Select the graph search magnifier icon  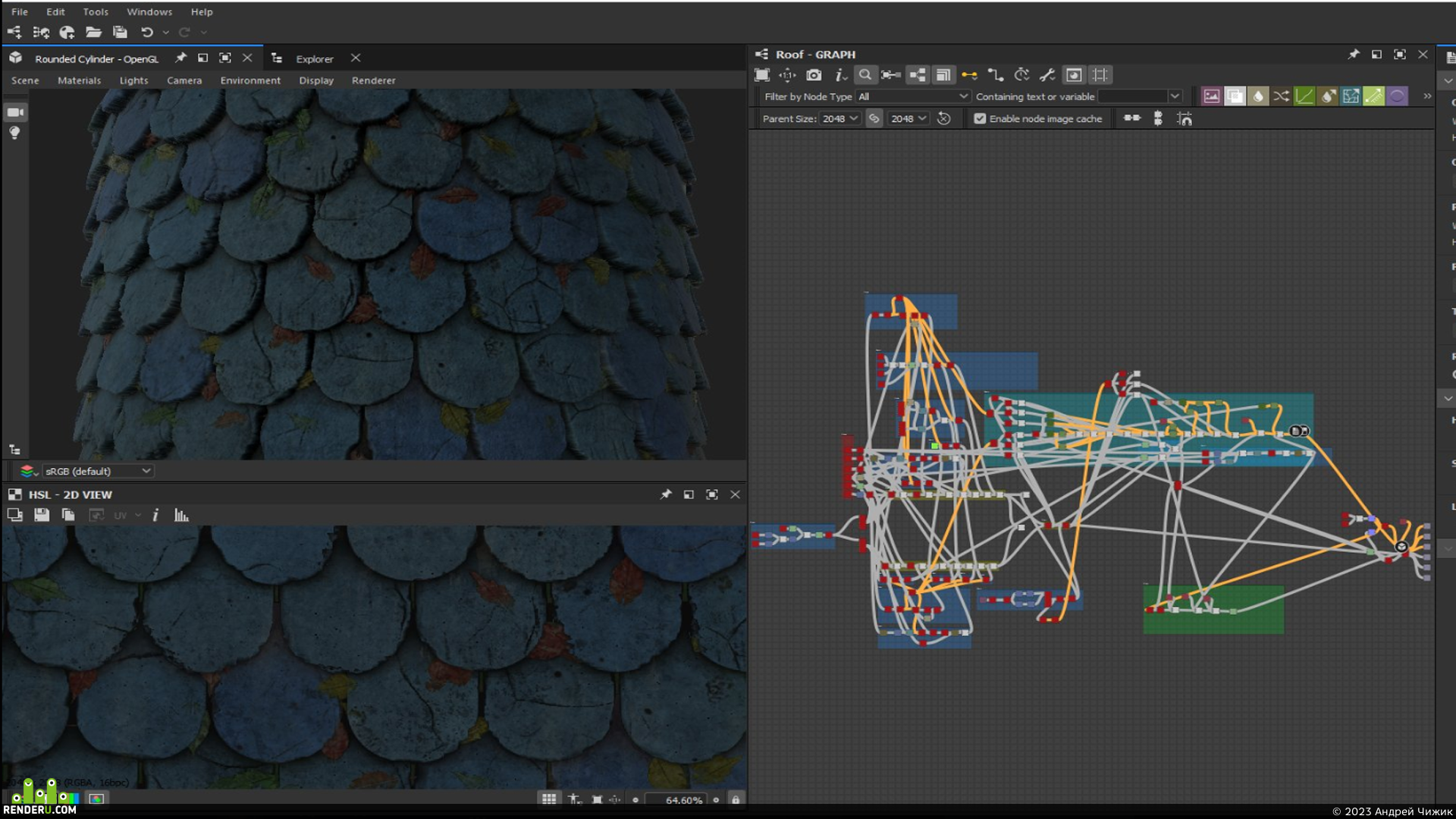point(864,75)
